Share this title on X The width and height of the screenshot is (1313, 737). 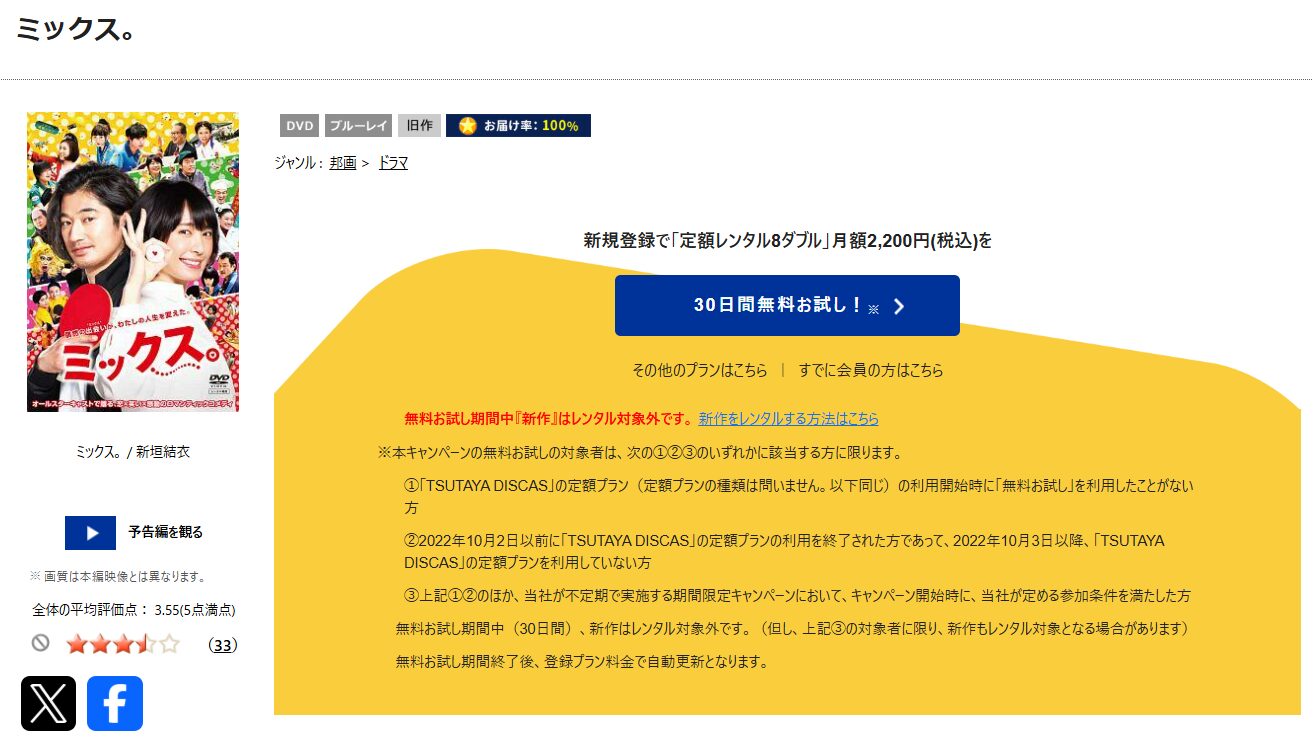[48, 703]
